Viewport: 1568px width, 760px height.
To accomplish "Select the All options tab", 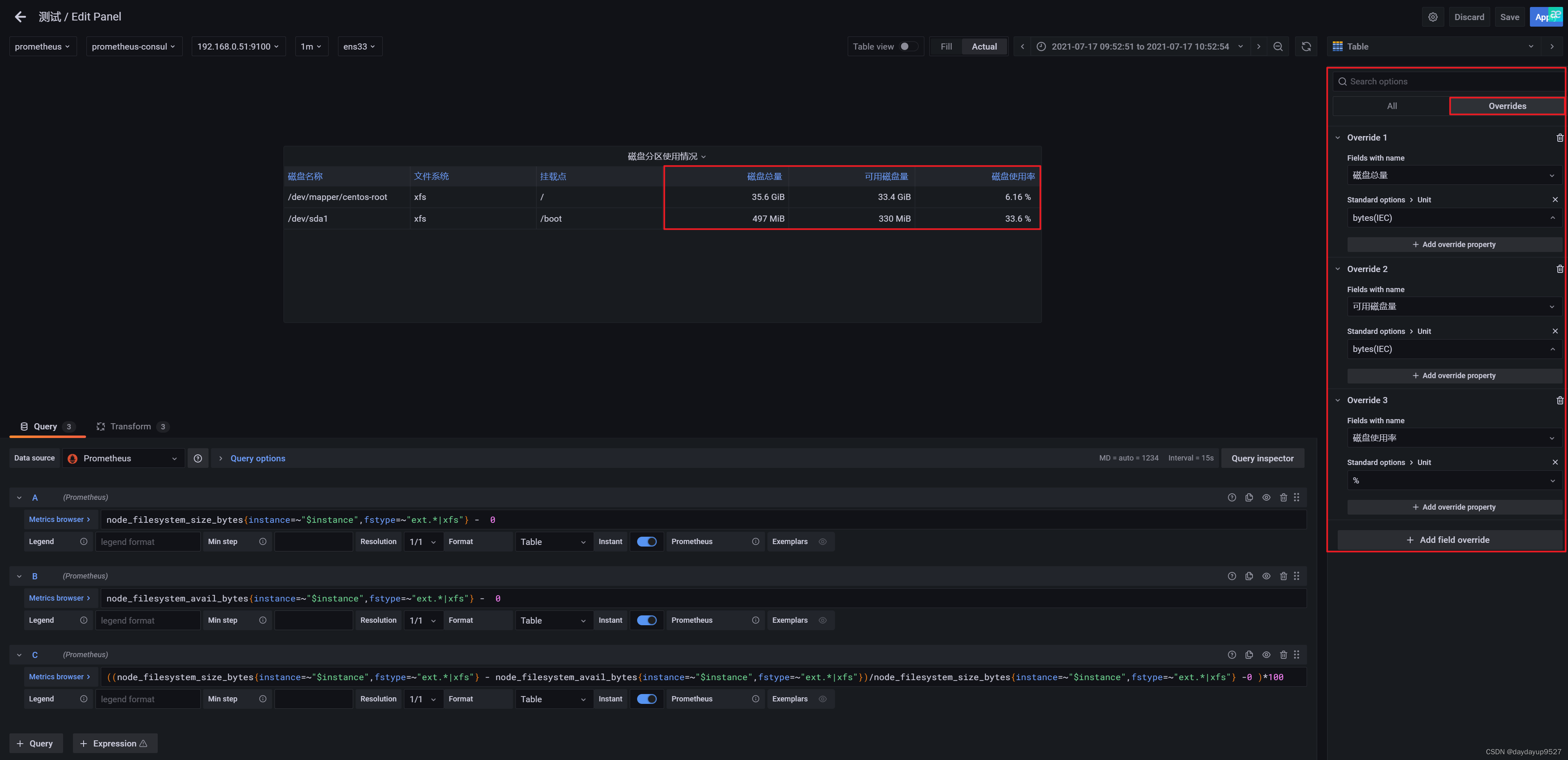I will (1391, 106).
